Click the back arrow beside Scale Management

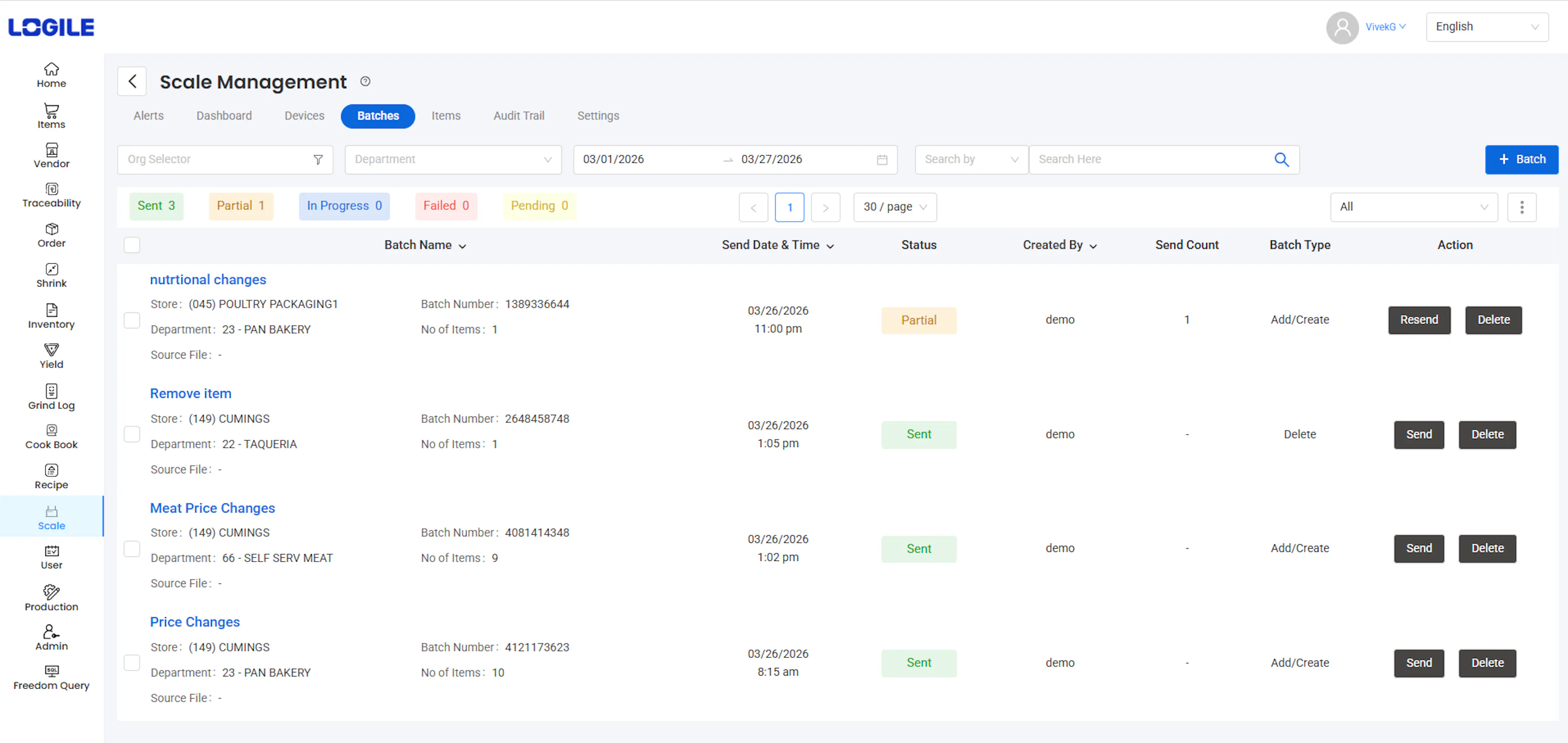pos(132,82)
